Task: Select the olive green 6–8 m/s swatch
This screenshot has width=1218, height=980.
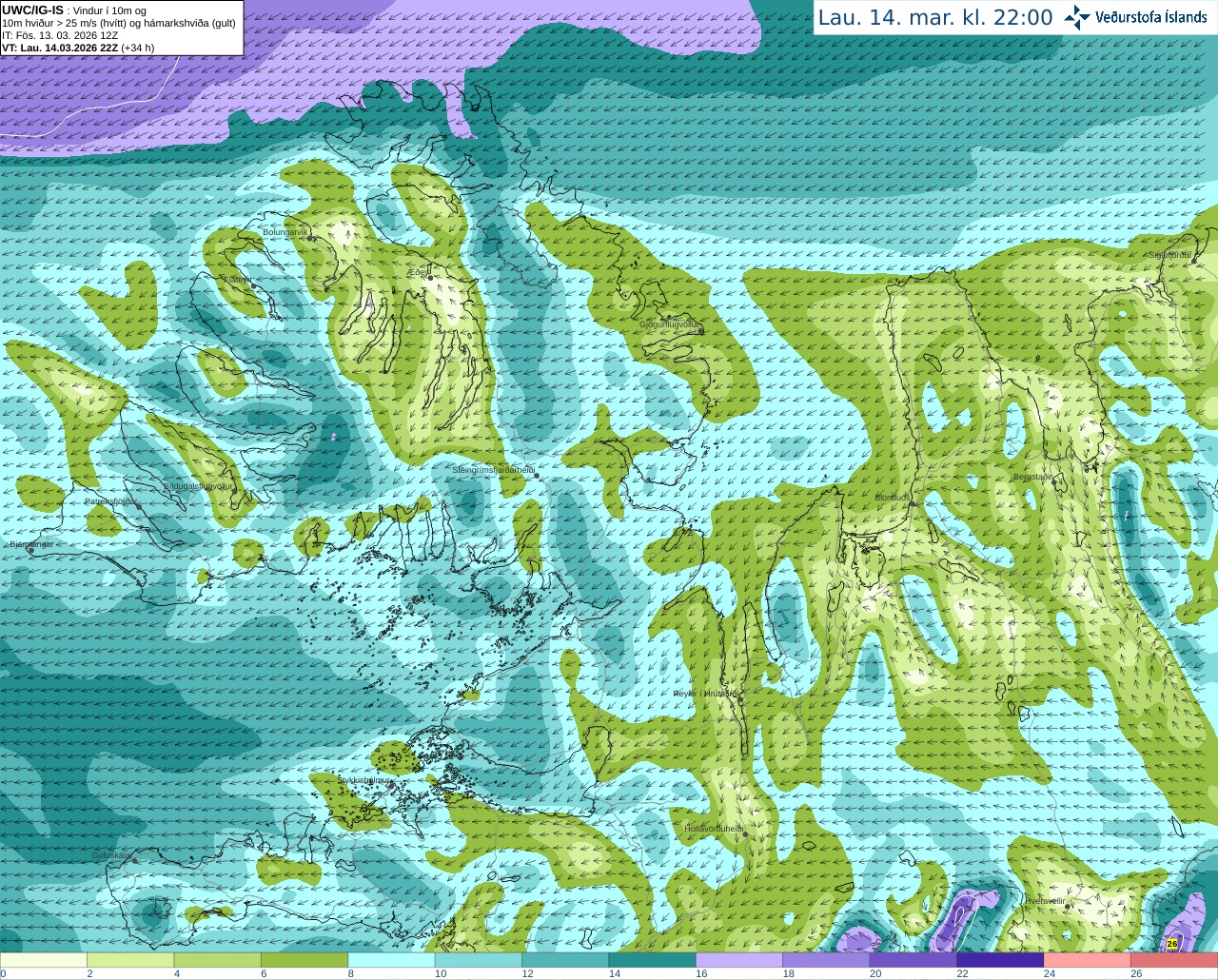Action: [x=304, y=960]
